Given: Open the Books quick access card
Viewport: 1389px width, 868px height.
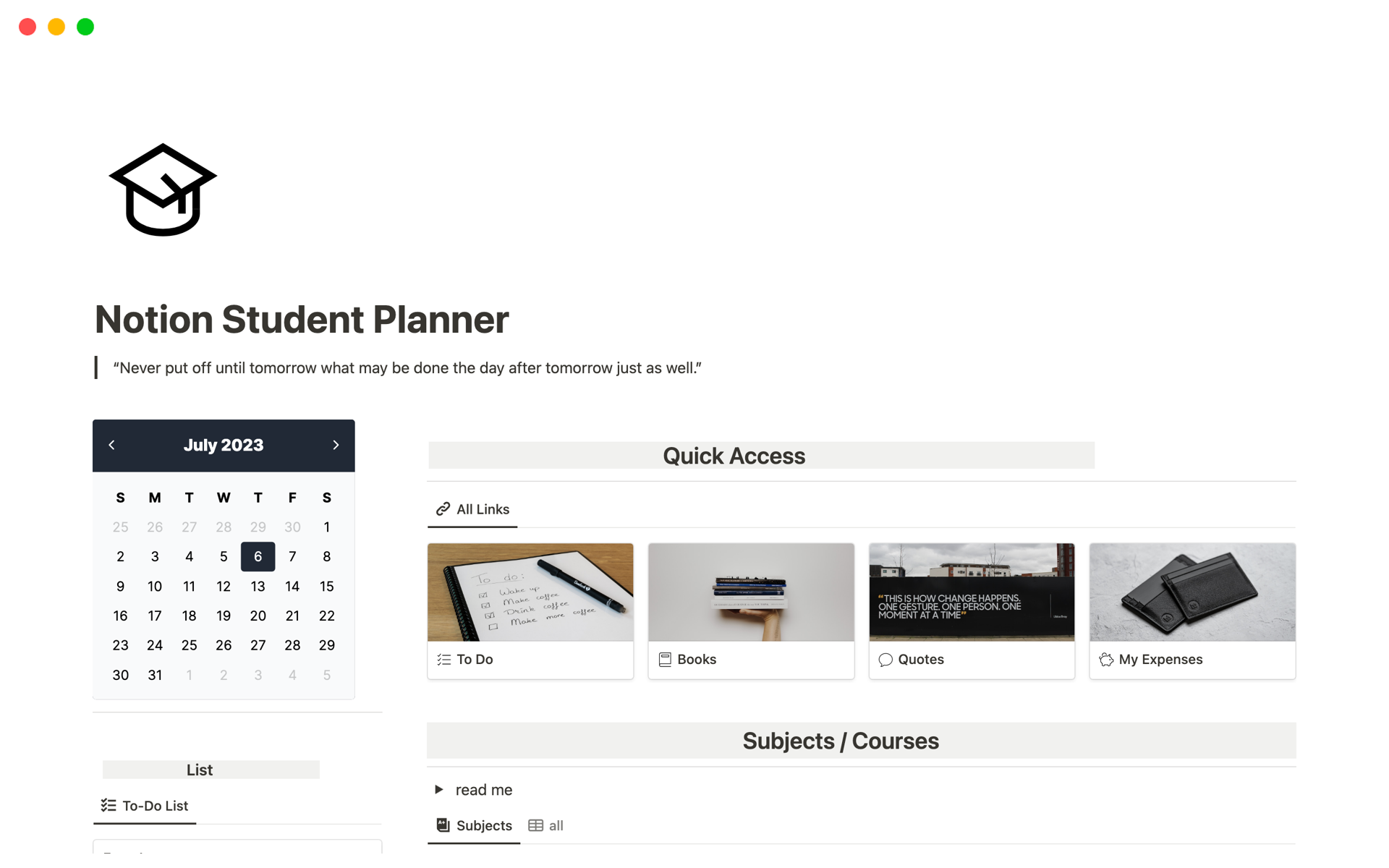Looking at the screenshot, I should [751, 608].
